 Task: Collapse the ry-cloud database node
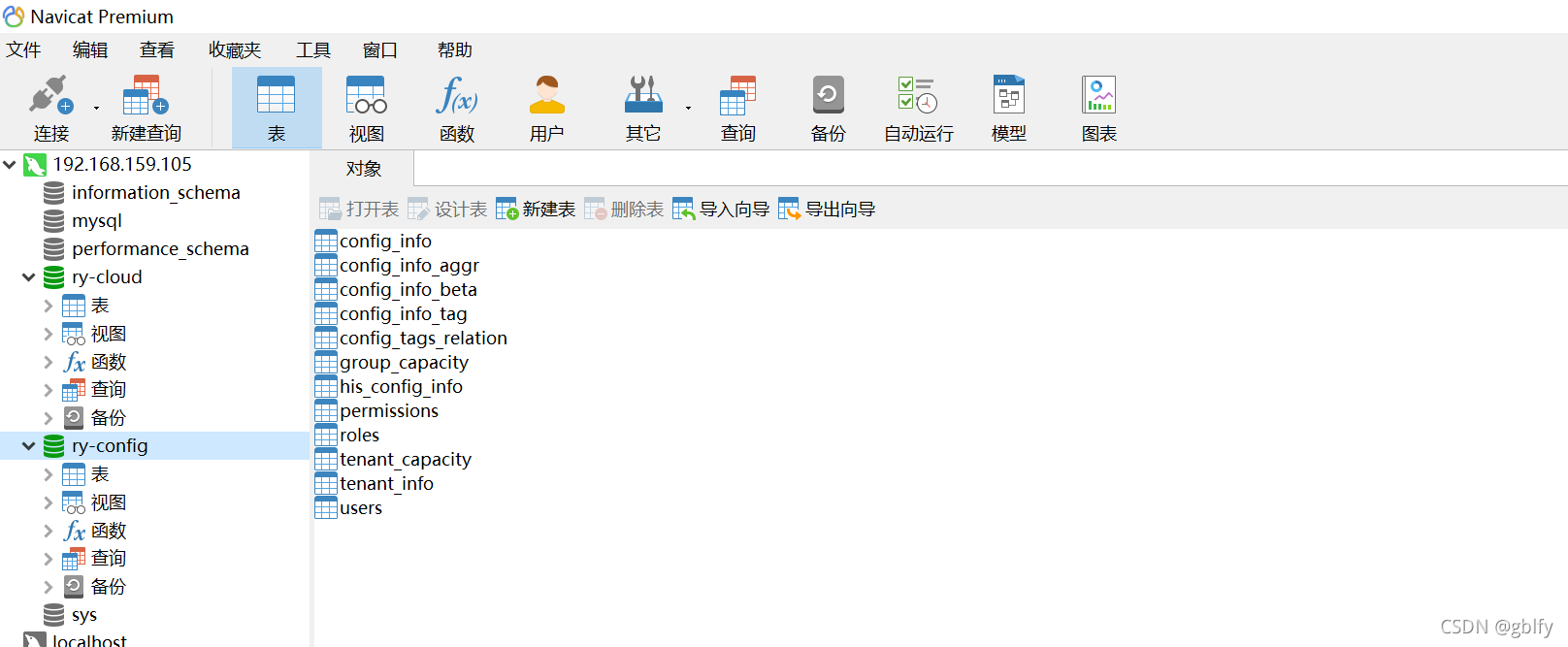pyautogui.click(x=29, y=277)
